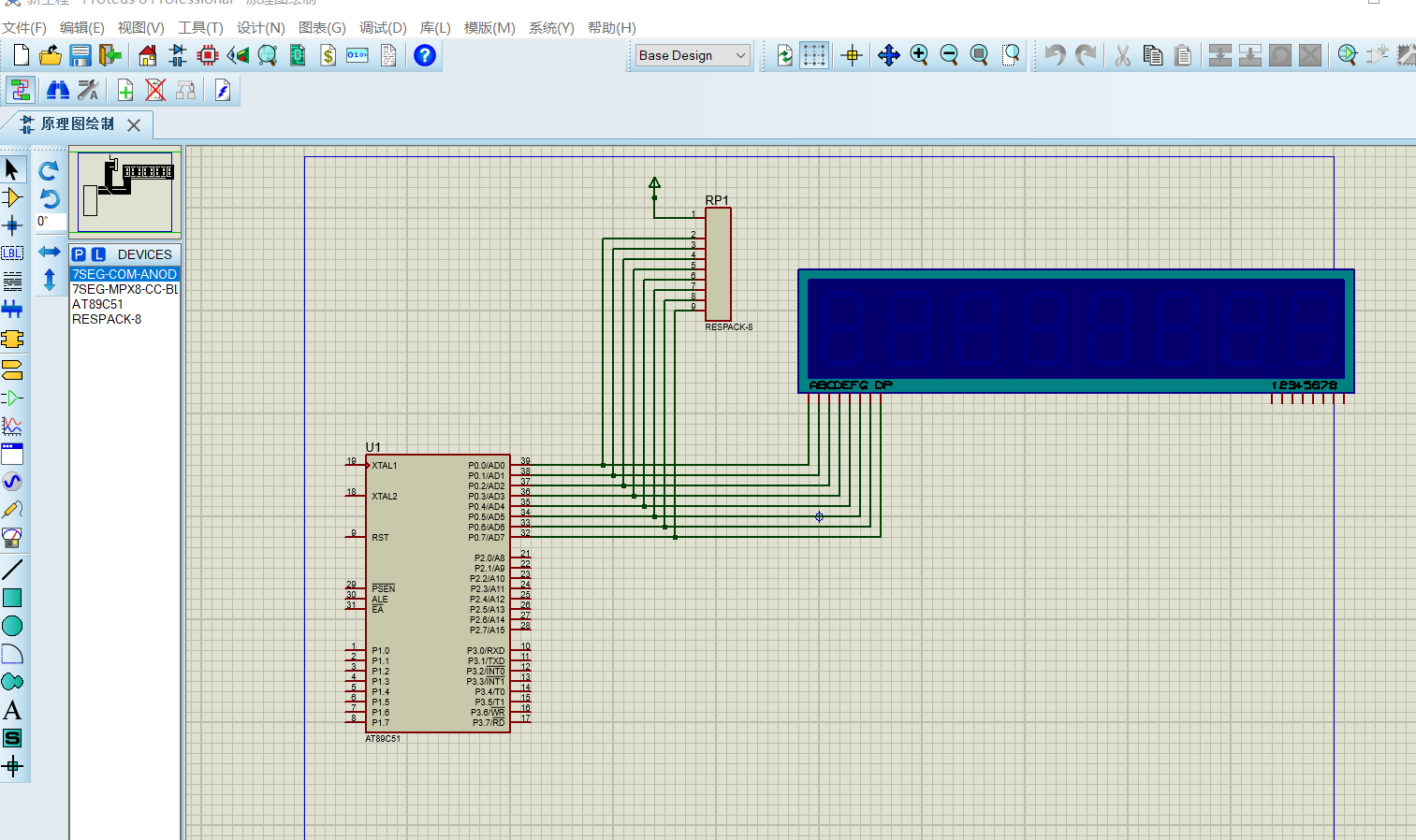Open 模版(M) menu

(x=489, y=28)
